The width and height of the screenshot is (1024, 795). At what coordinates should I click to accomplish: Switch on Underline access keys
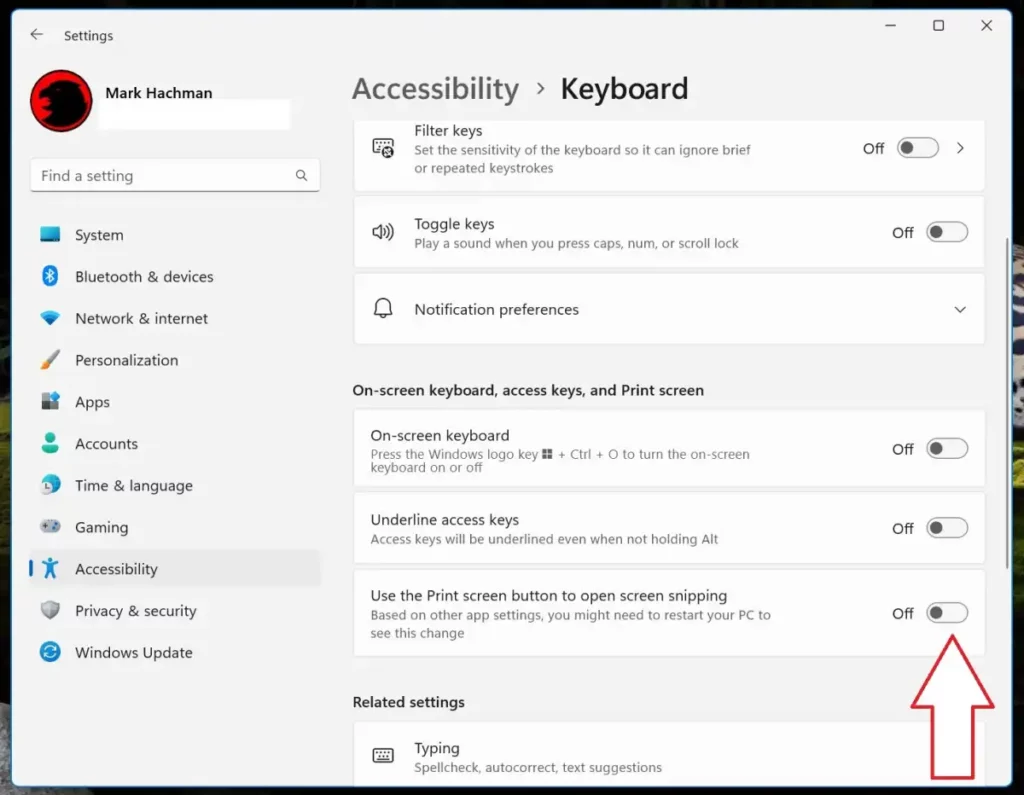coord(947,528)
